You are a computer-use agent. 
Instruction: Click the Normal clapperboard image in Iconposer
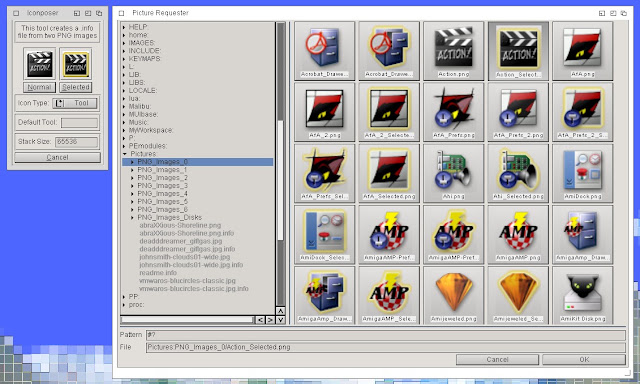coord(40,64)
